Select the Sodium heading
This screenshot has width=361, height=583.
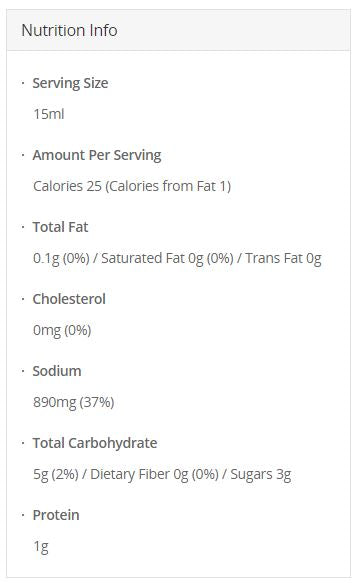[57, 371]
